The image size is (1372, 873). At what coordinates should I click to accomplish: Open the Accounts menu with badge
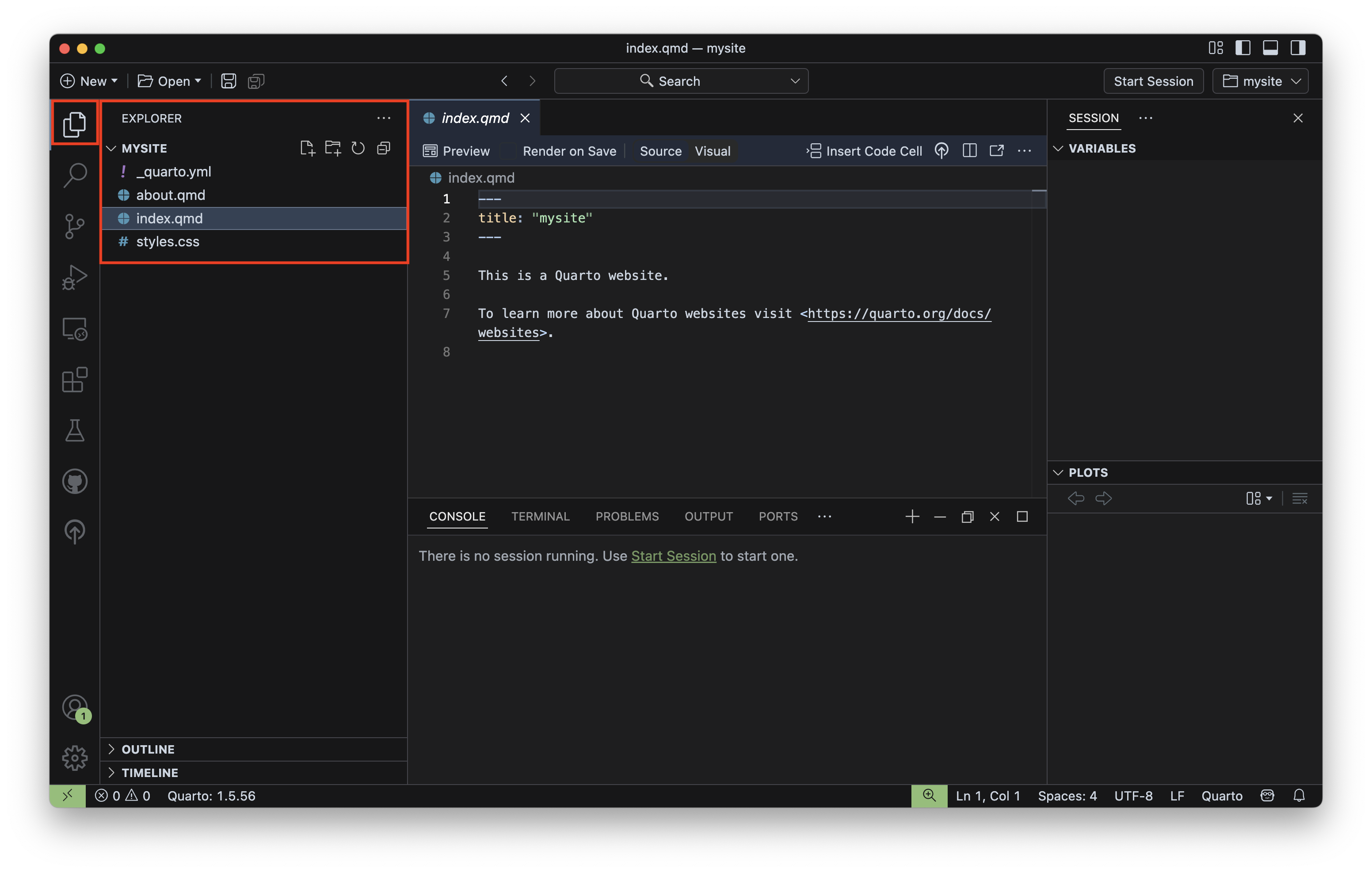75,708
